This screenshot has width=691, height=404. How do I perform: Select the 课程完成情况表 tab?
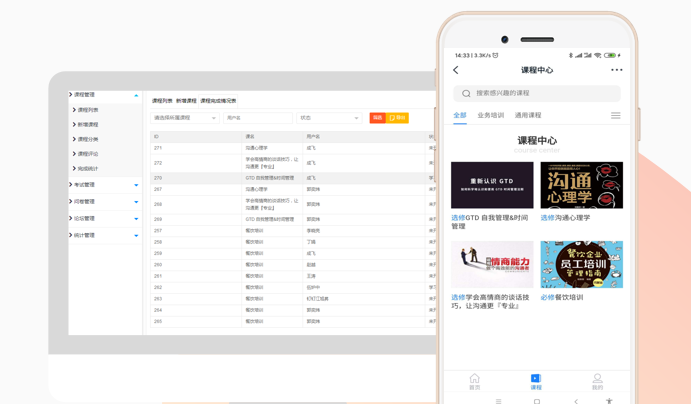pyautogui.click(x=218, y=101)
